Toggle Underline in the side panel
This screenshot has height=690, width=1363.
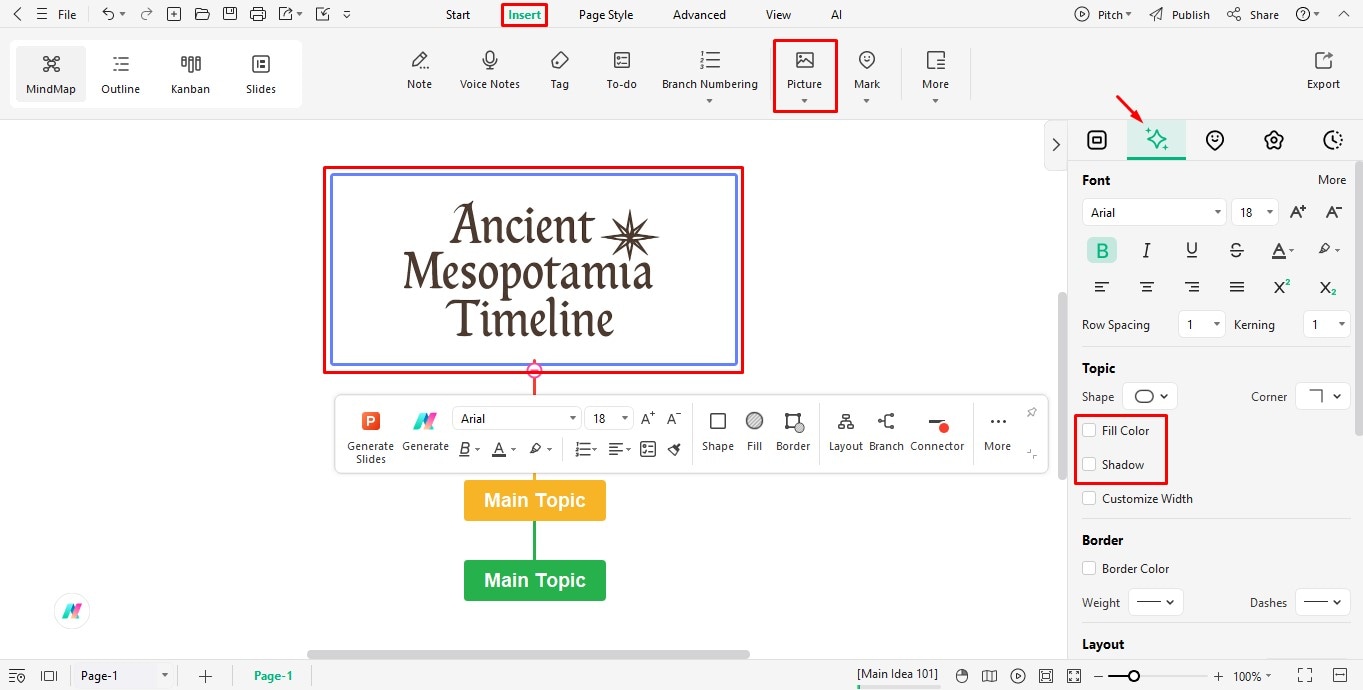tap(1192, 250)
